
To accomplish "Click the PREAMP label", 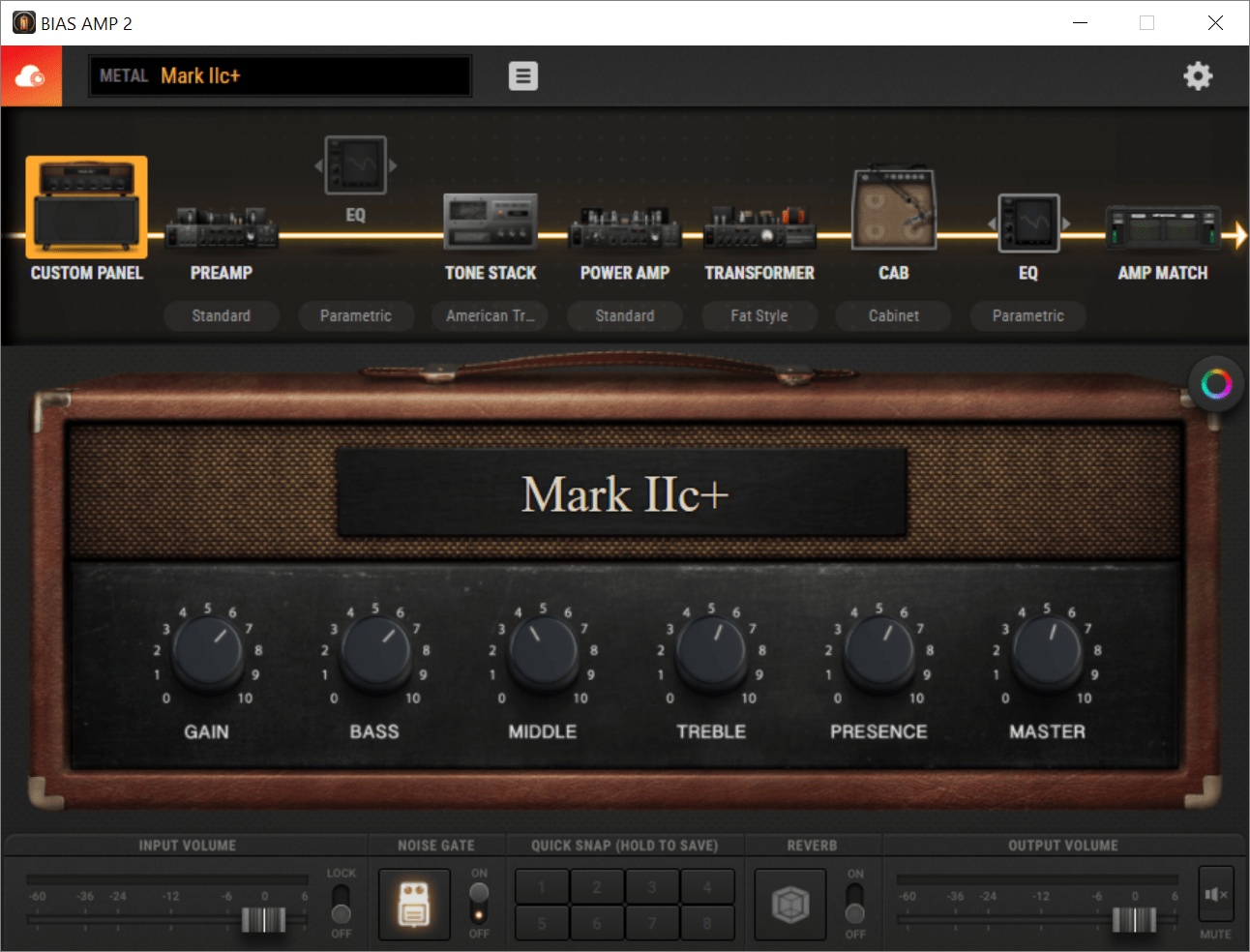I will 222,273.
